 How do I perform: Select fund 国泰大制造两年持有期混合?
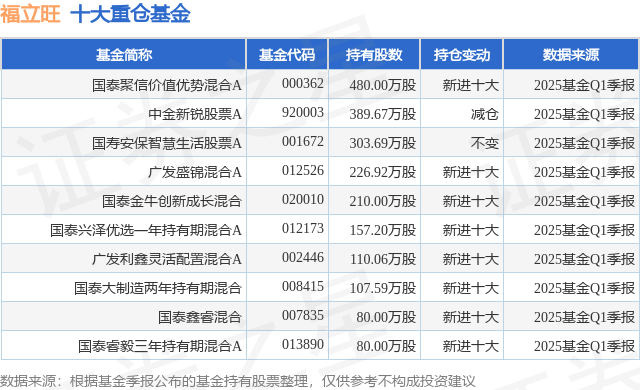[158, 288]
